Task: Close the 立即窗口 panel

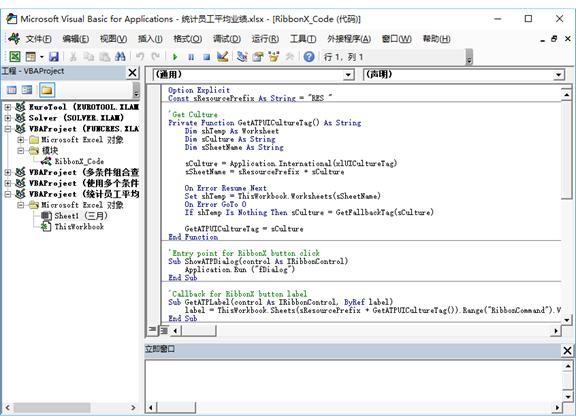Action: click(567, 350)
